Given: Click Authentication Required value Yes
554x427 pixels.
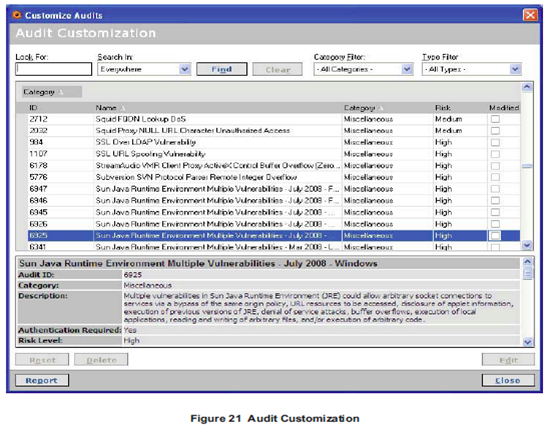Looking at the screenshot, I should point(130,330).
